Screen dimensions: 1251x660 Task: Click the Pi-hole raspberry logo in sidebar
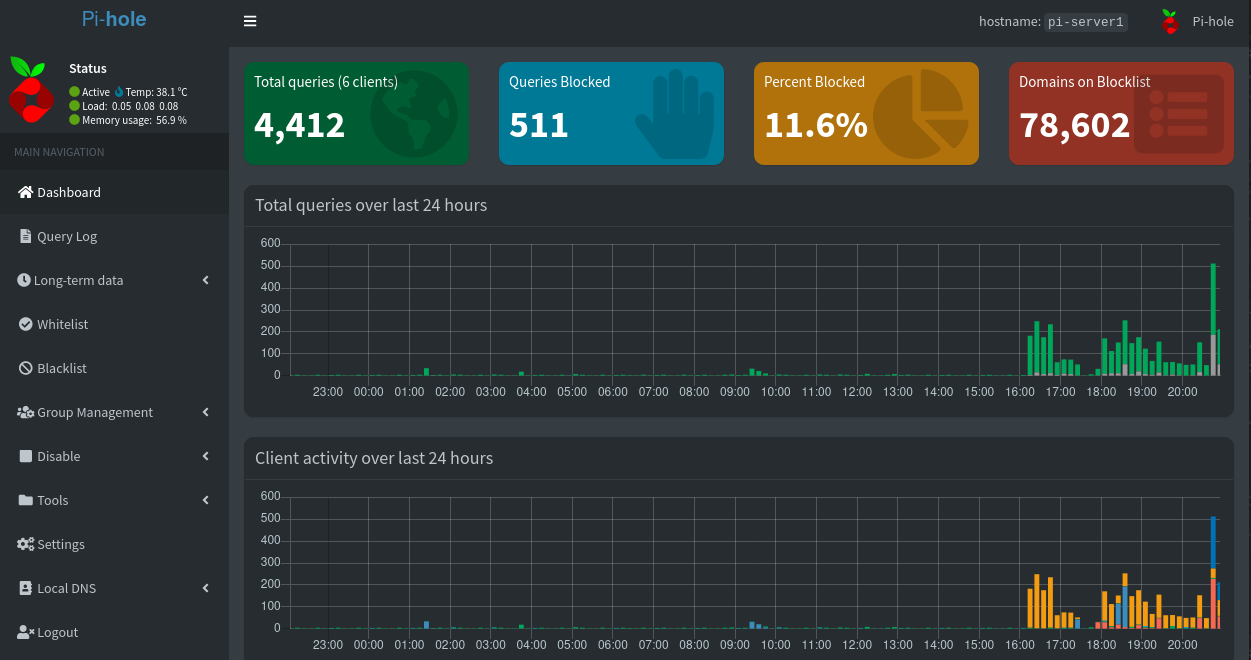pyautogui.click(x=30, y=89)
